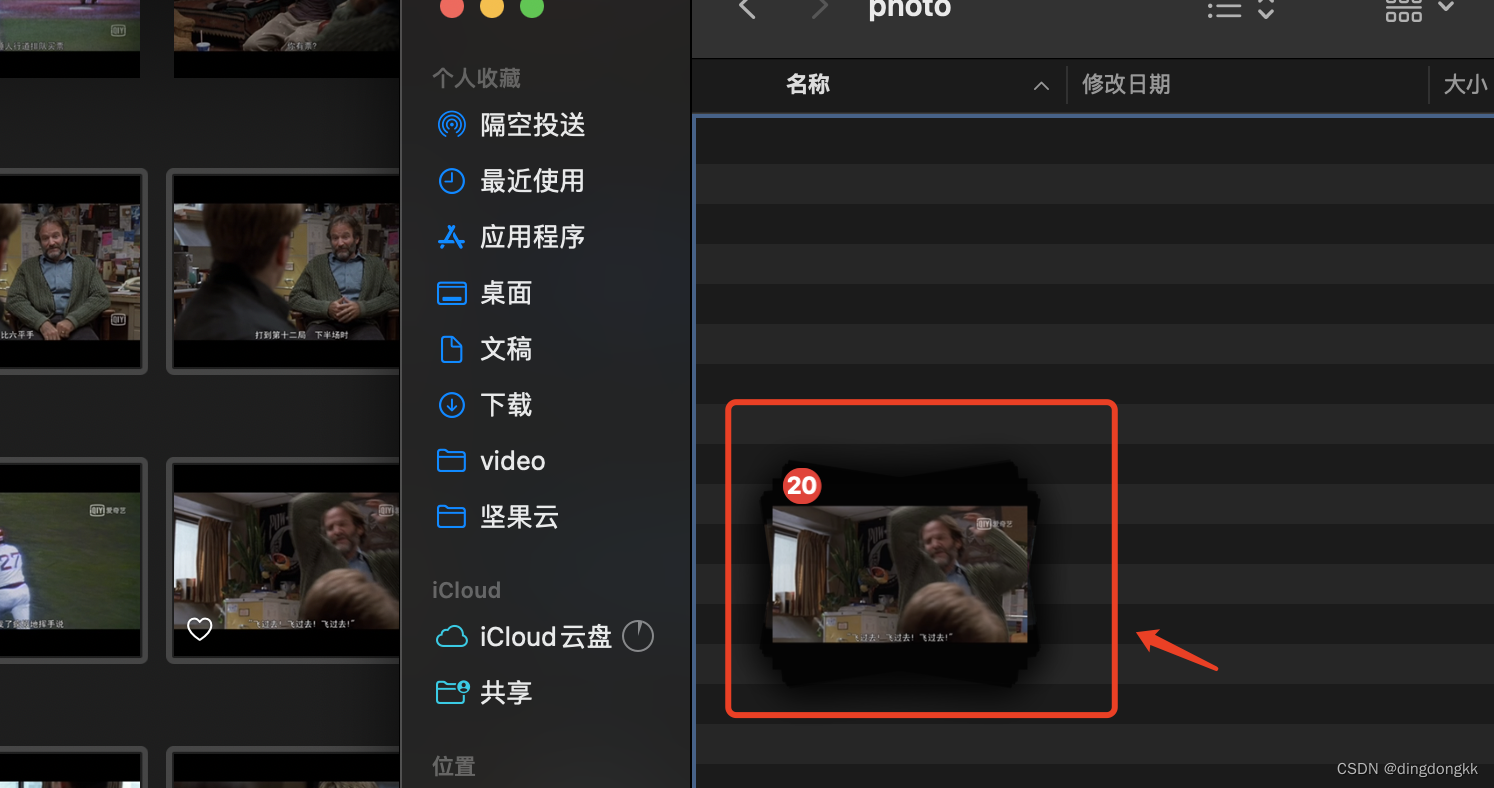Click the red close window button

click(x=452, y=7)
